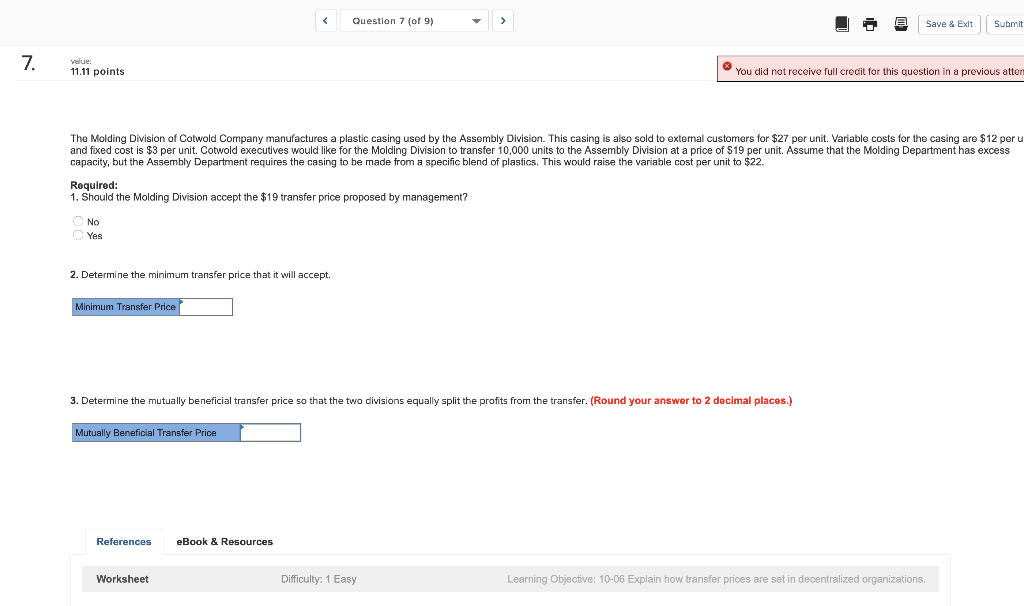Open the eBook icon in the top toolbar
This screenshot has width=1024, height=606.
[841, 23]
